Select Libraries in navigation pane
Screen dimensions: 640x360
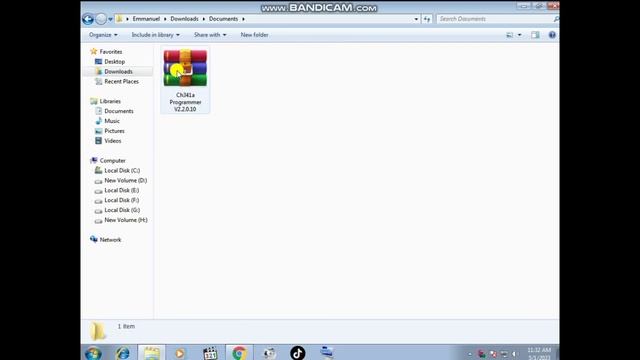click(x=110, y=101)
